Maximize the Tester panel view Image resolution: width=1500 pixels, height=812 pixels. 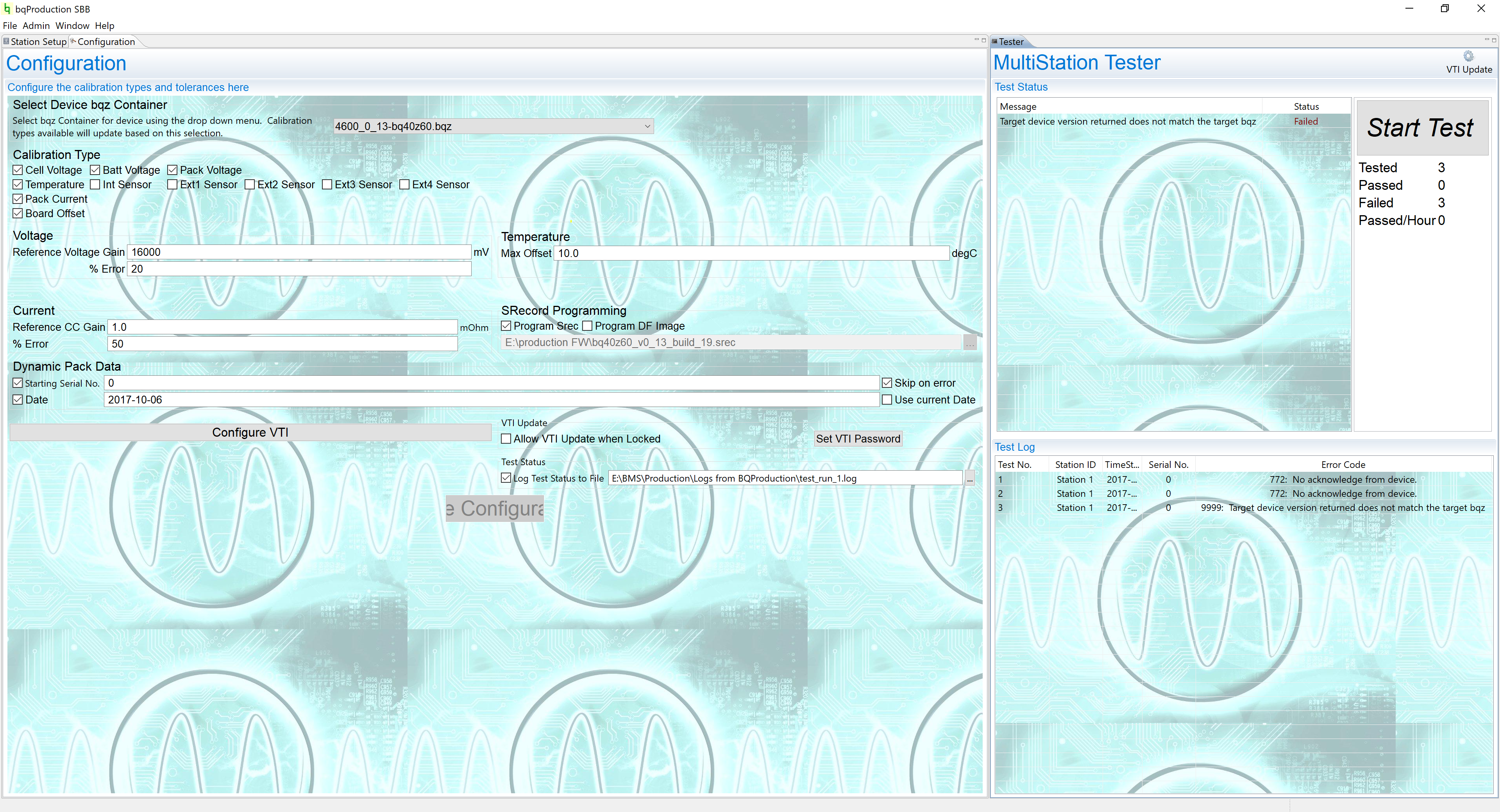(x=1494, y=39)
